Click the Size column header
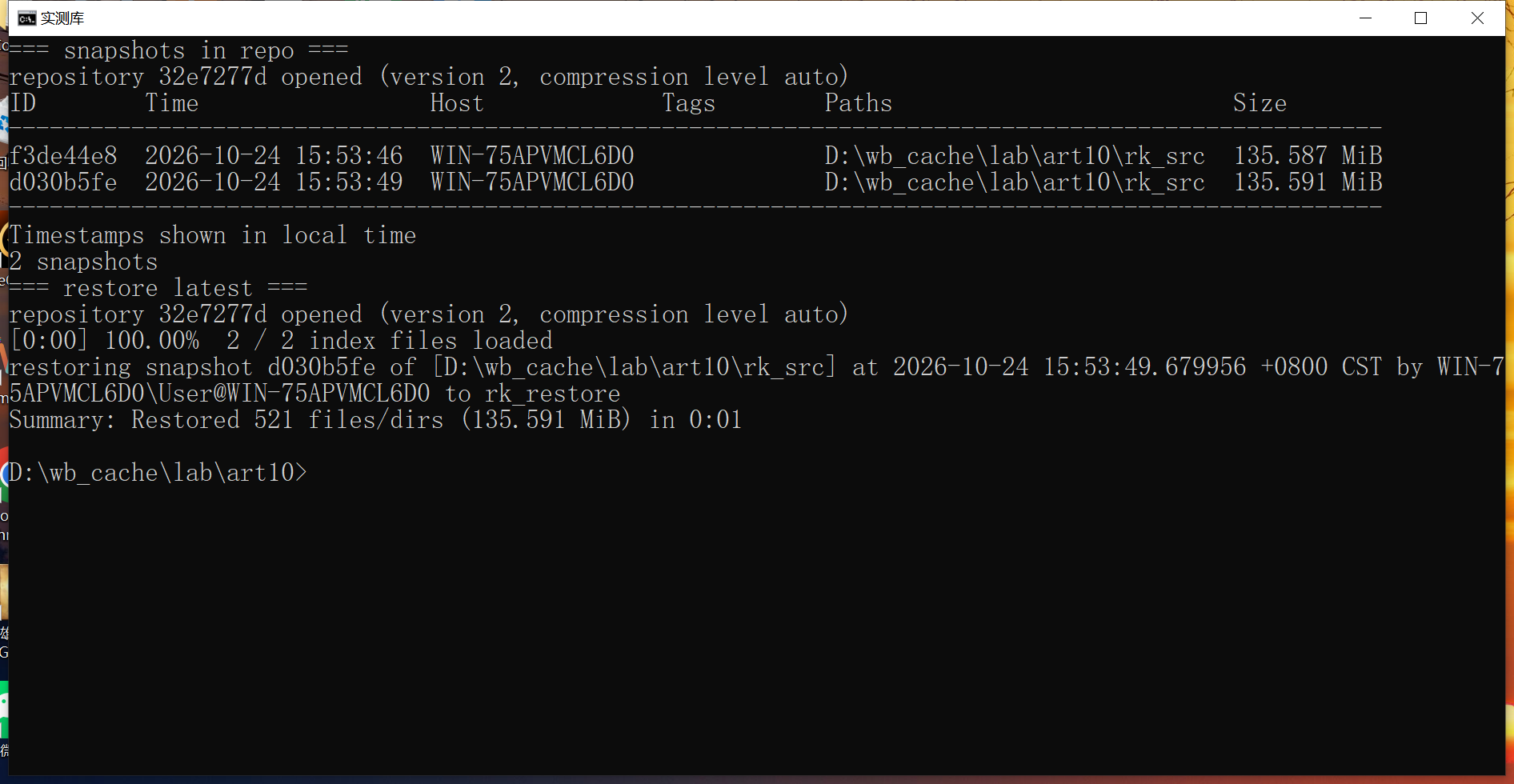 (1260, 103)
